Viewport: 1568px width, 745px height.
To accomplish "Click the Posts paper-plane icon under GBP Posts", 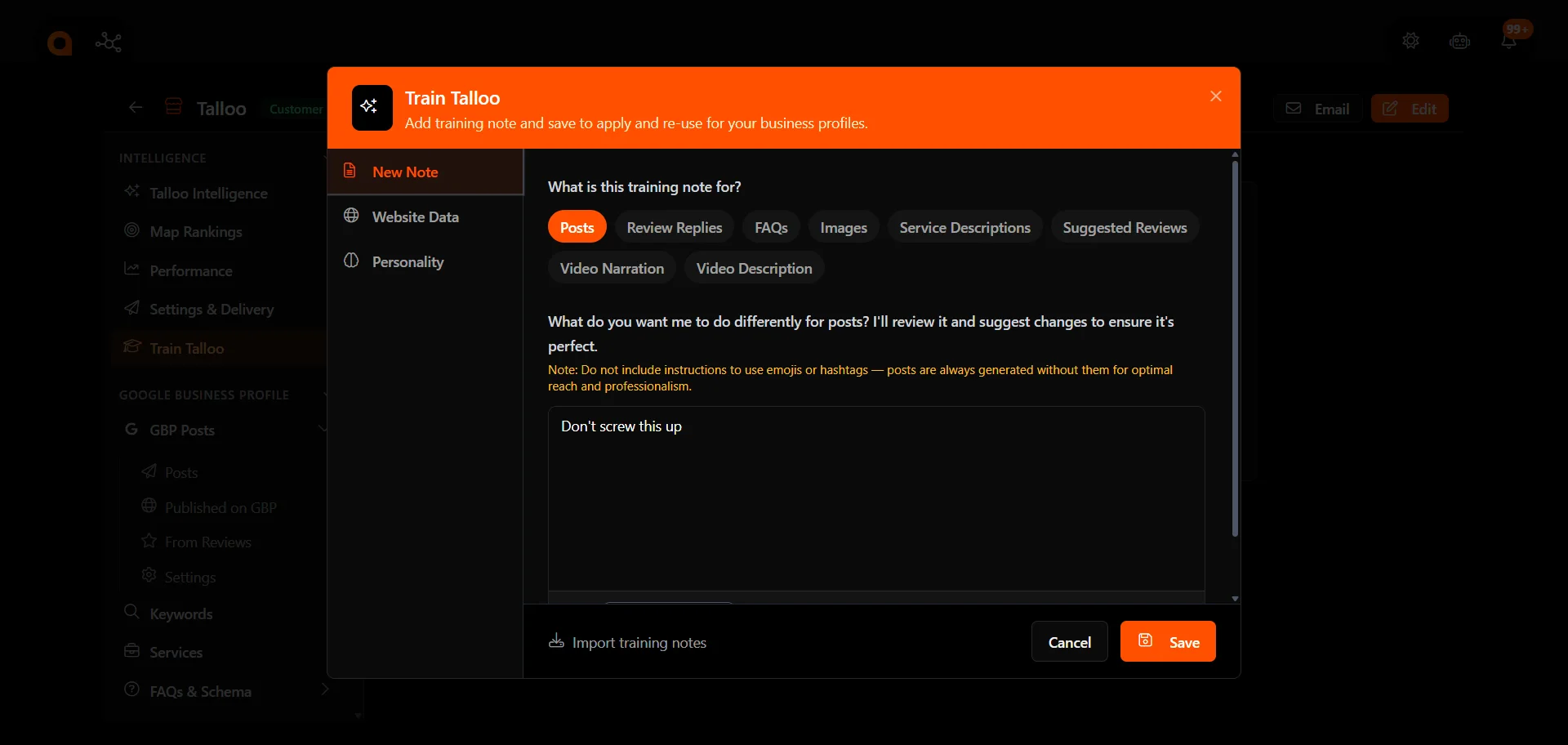I will click(x=149, y=471).
